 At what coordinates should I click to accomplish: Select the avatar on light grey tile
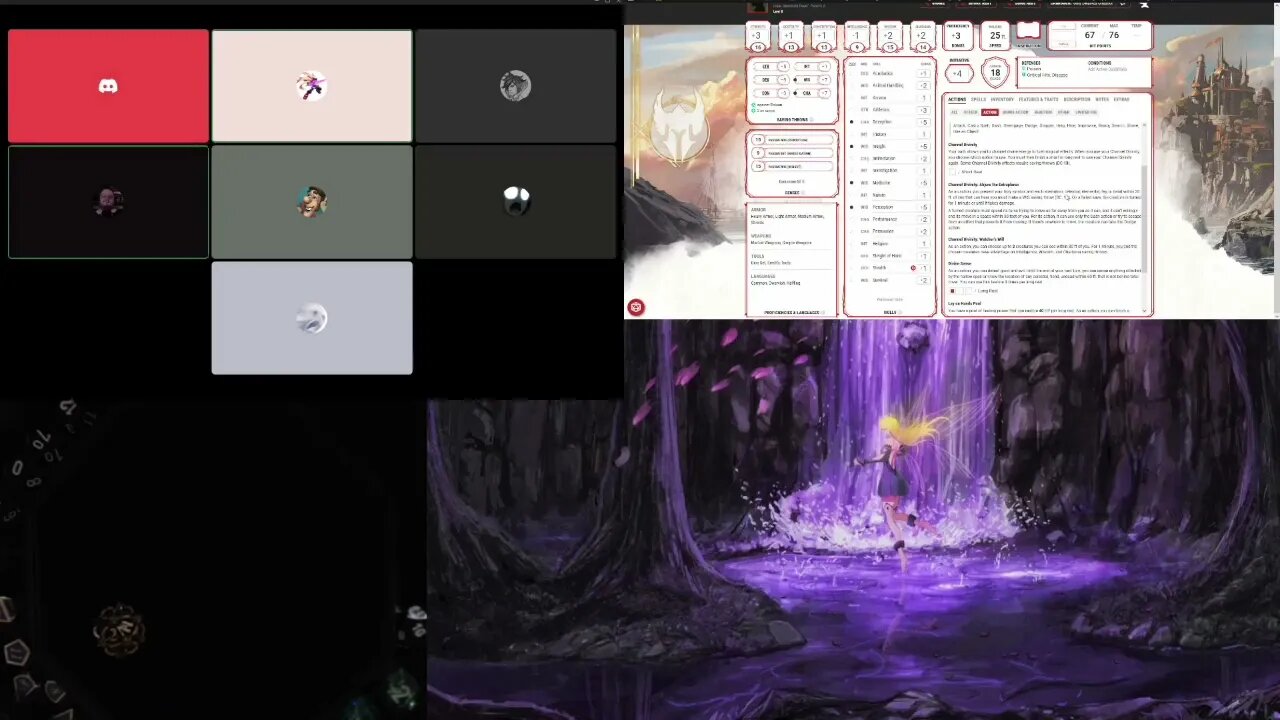coord(312,318)
